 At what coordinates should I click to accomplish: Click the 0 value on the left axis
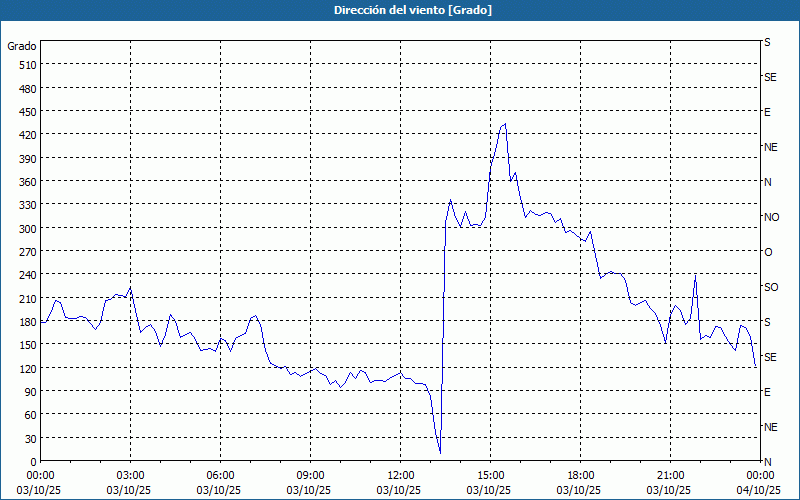click(33, 462)
